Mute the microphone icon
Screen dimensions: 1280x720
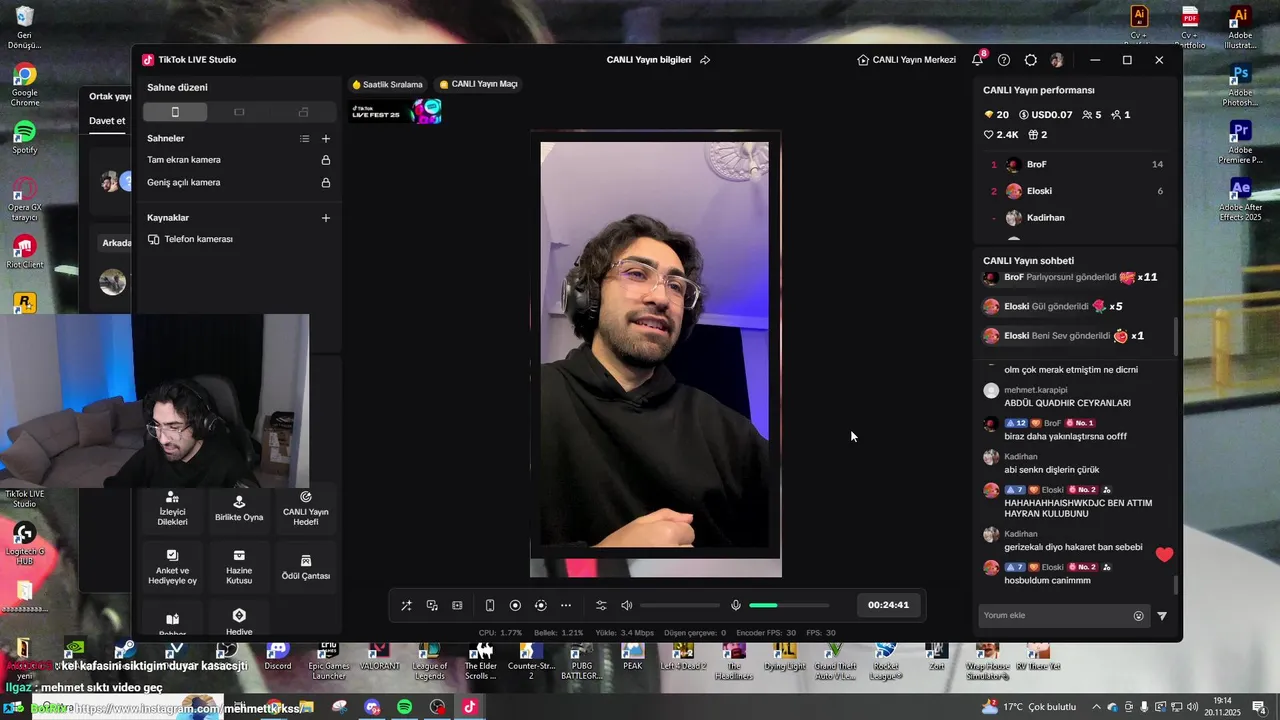(736, 605)
